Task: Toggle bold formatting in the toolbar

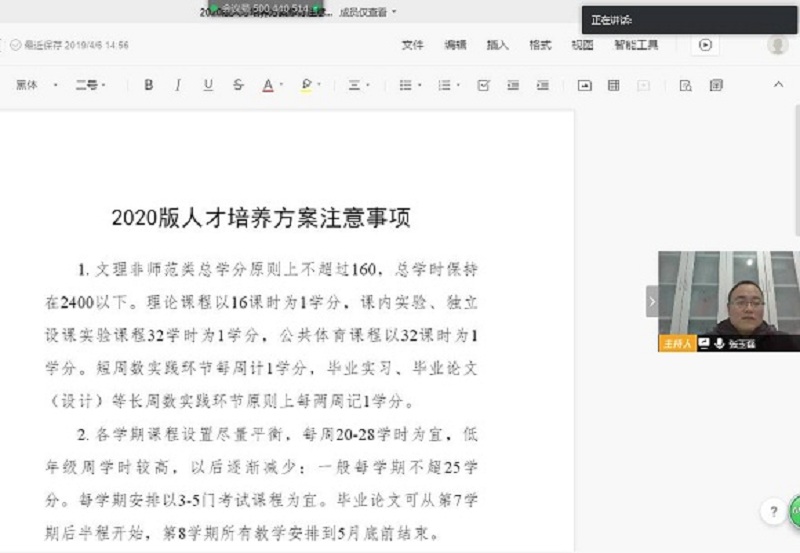Action: [149, 86]
